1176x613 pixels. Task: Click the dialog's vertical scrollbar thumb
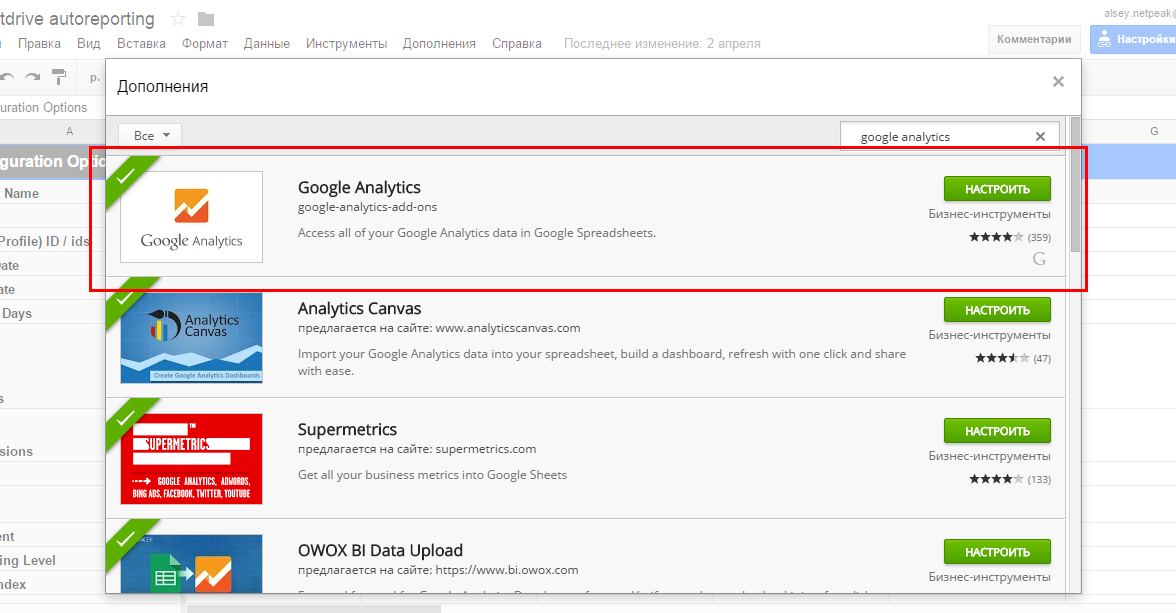pos(1076,184)
